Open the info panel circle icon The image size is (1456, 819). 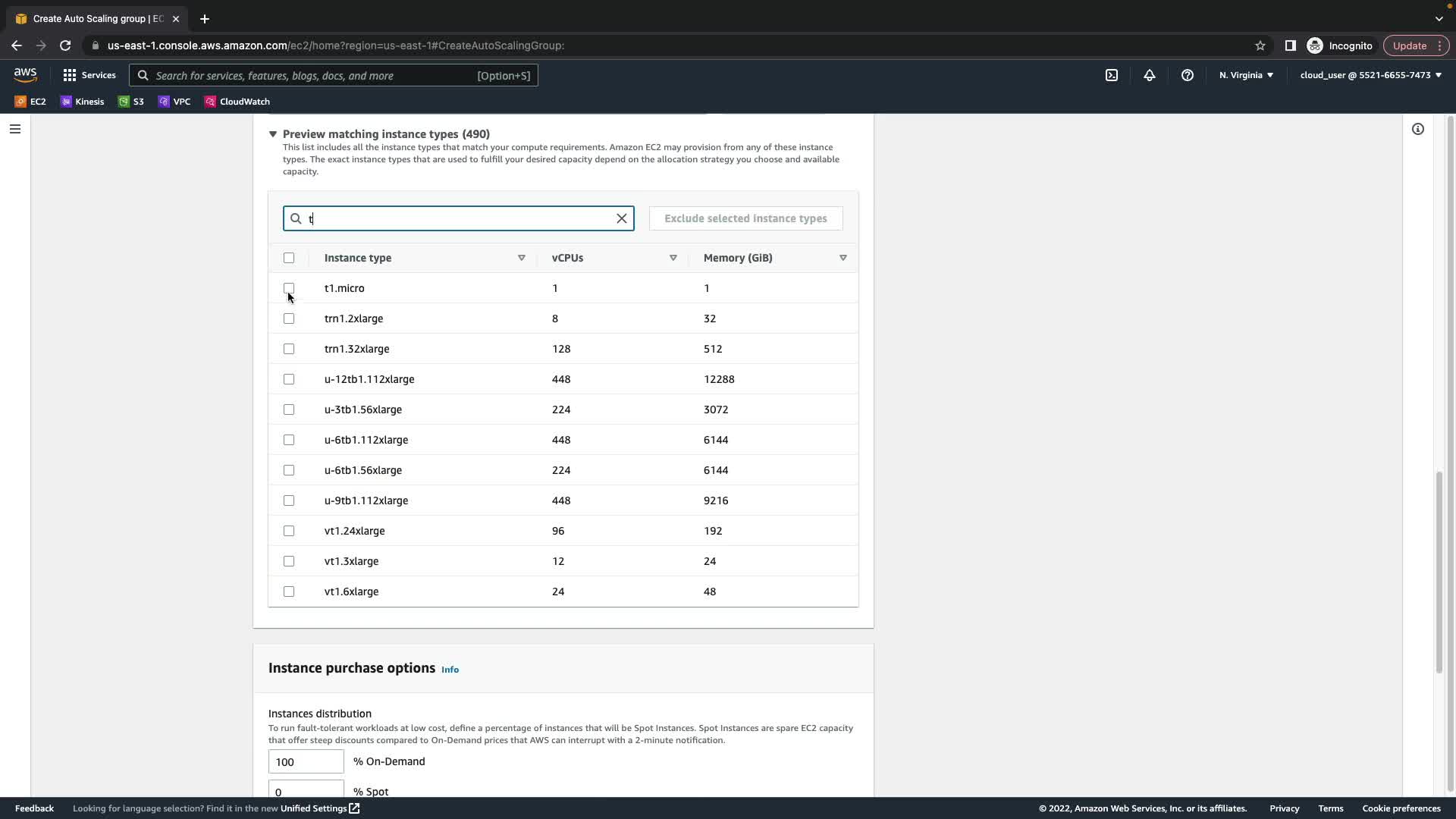[x=1417, y=129]
